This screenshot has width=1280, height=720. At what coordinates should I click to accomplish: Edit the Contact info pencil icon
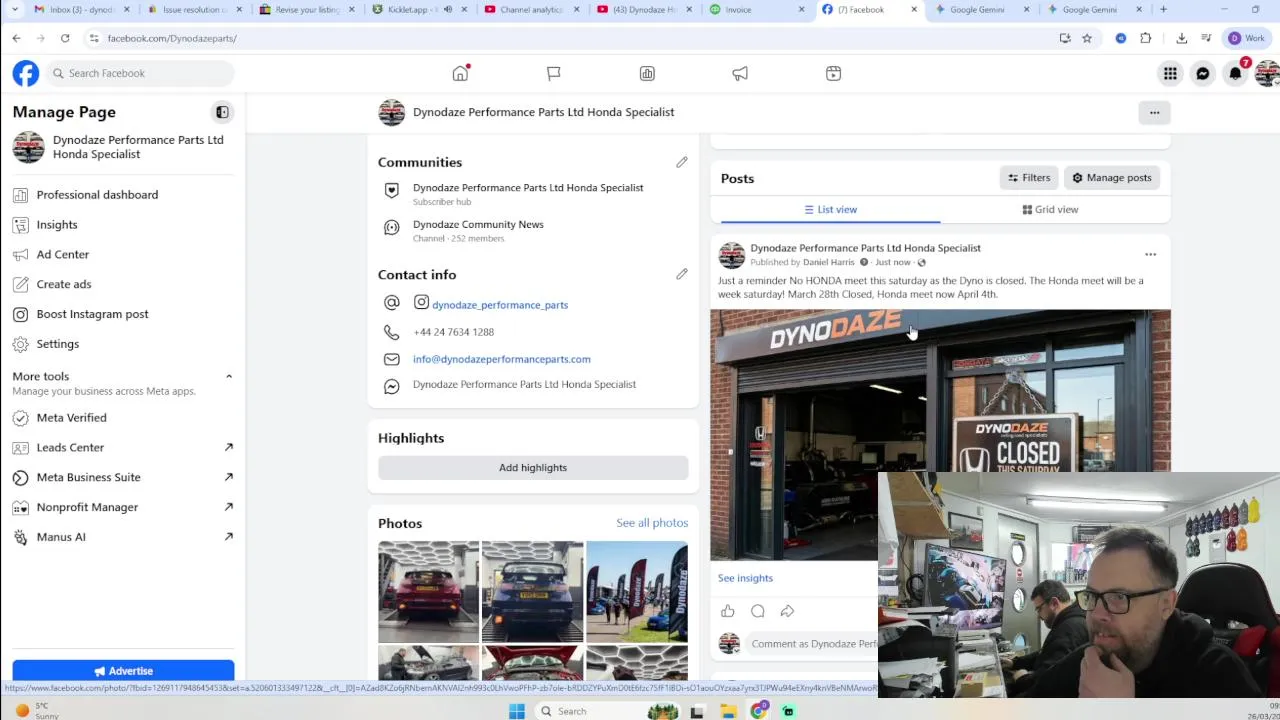(681, 274)
